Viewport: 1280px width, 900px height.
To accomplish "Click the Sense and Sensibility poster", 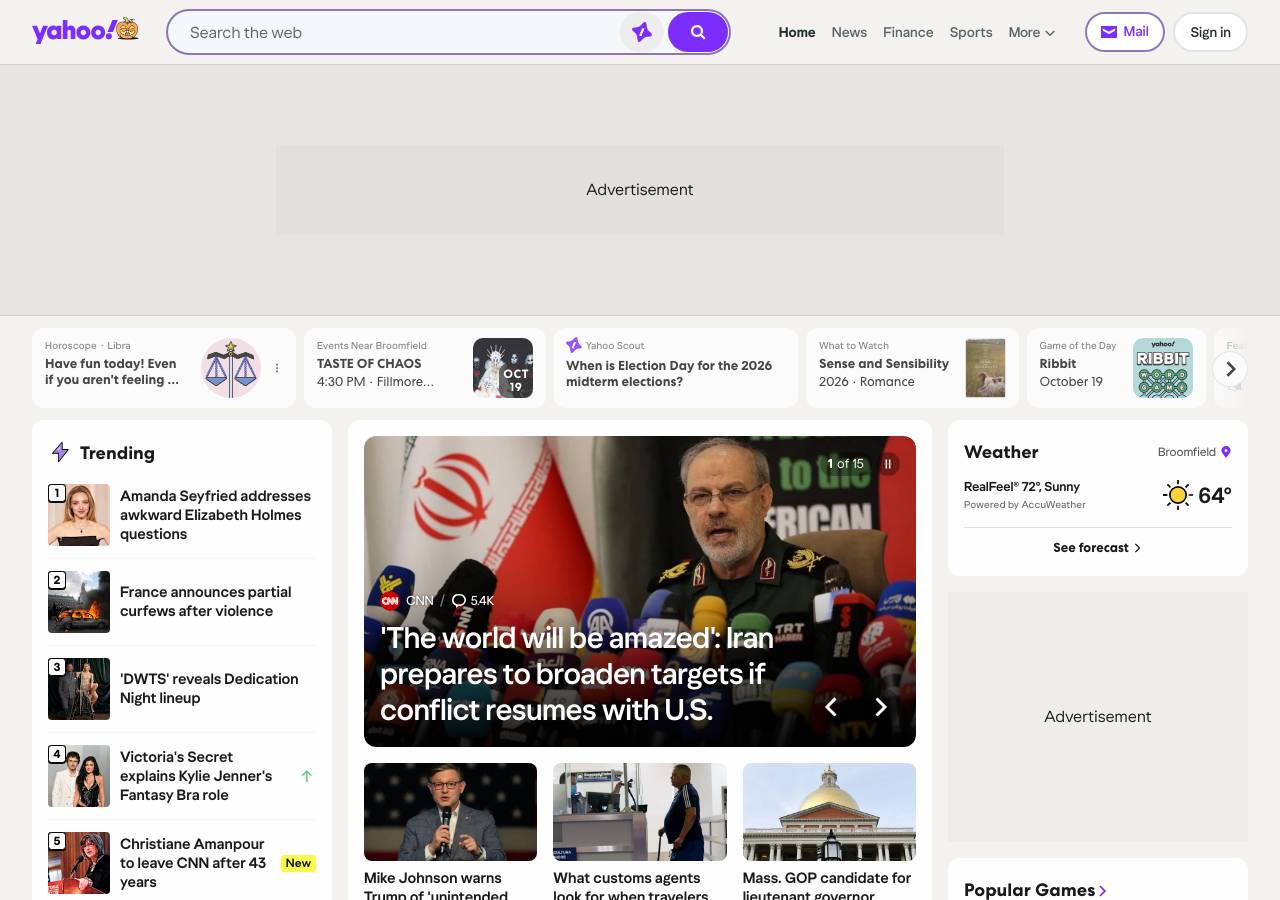I will tap(985, 368).
